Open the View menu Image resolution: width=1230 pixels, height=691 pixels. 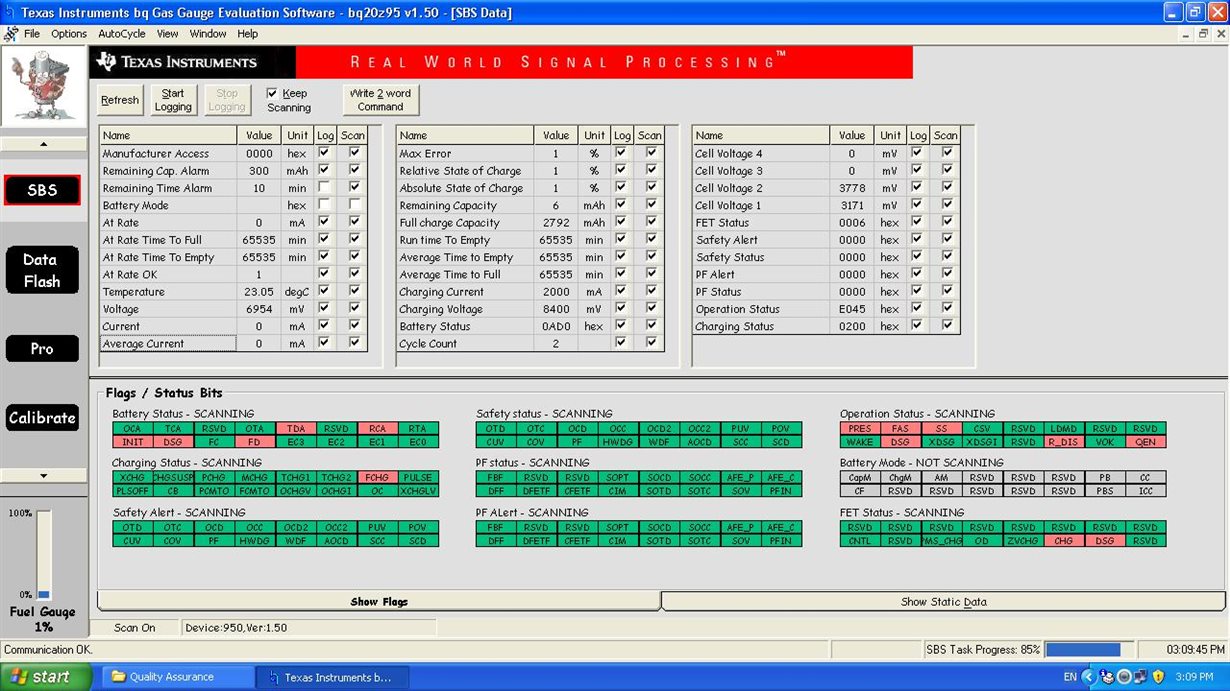(x=167, y=33)
